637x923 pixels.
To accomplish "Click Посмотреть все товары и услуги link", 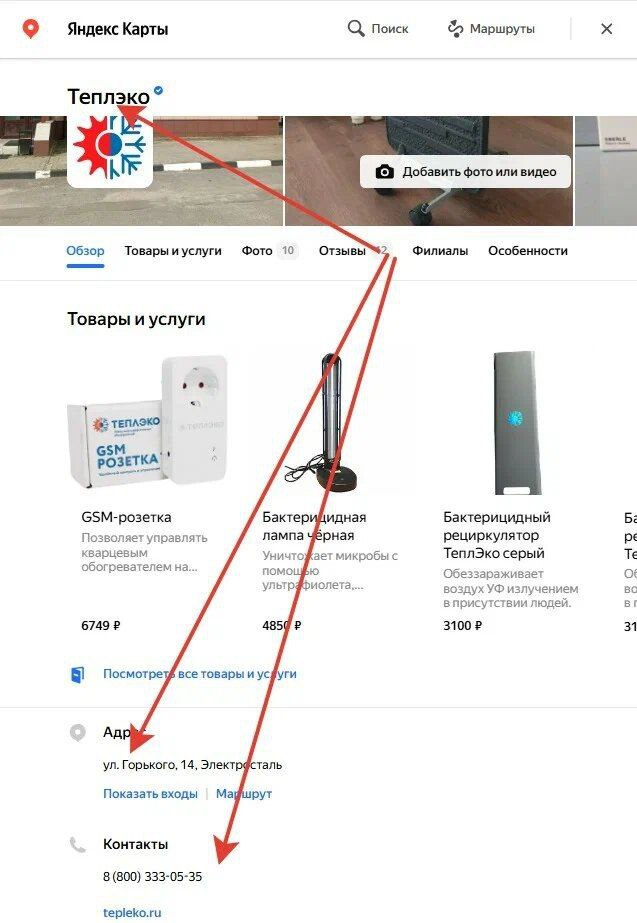I will click(200, 674).
